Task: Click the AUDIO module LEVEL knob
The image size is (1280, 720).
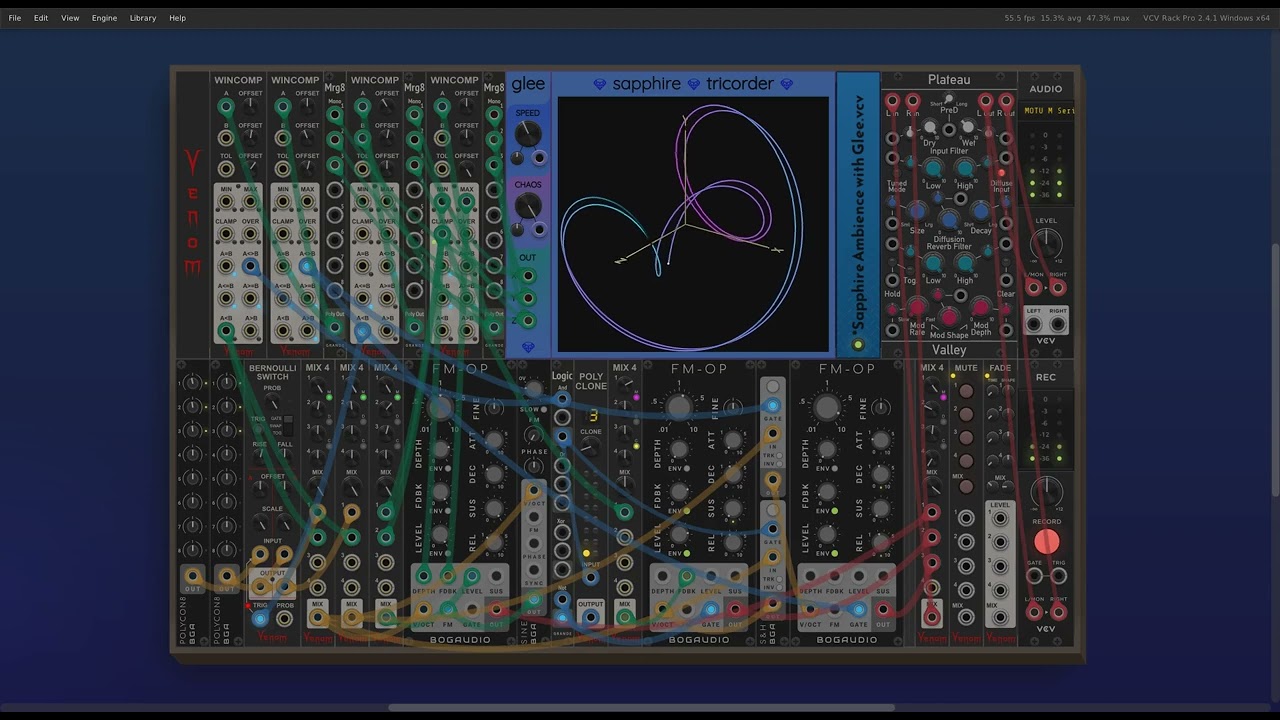Action: [1046, 243]
